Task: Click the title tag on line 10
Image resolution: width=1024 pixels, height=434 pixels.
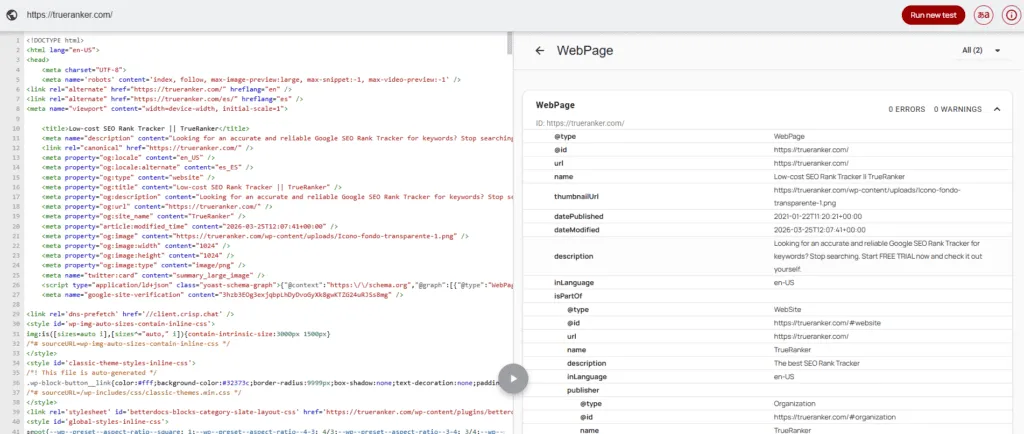Action: pos(146,129)
